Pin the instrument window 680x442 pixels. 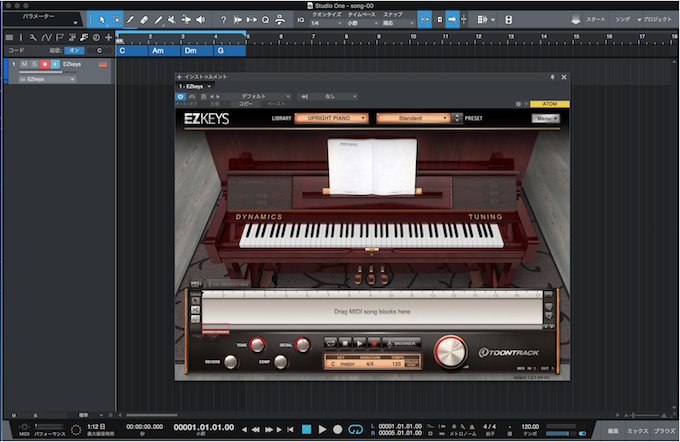tap(552, 77)
